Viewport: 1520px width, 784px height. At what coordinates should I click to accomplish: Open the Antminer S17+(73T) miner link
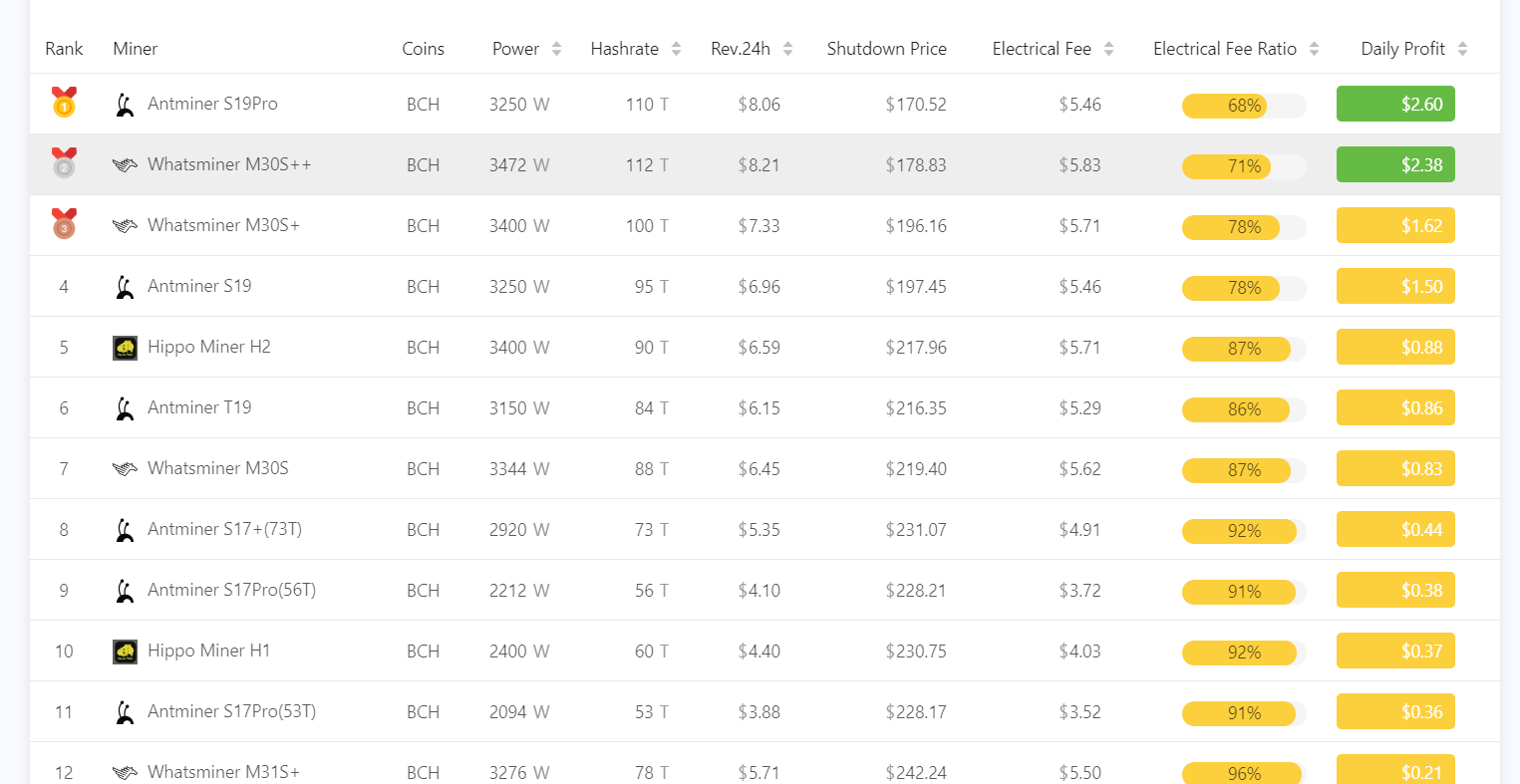click(224, 529)
